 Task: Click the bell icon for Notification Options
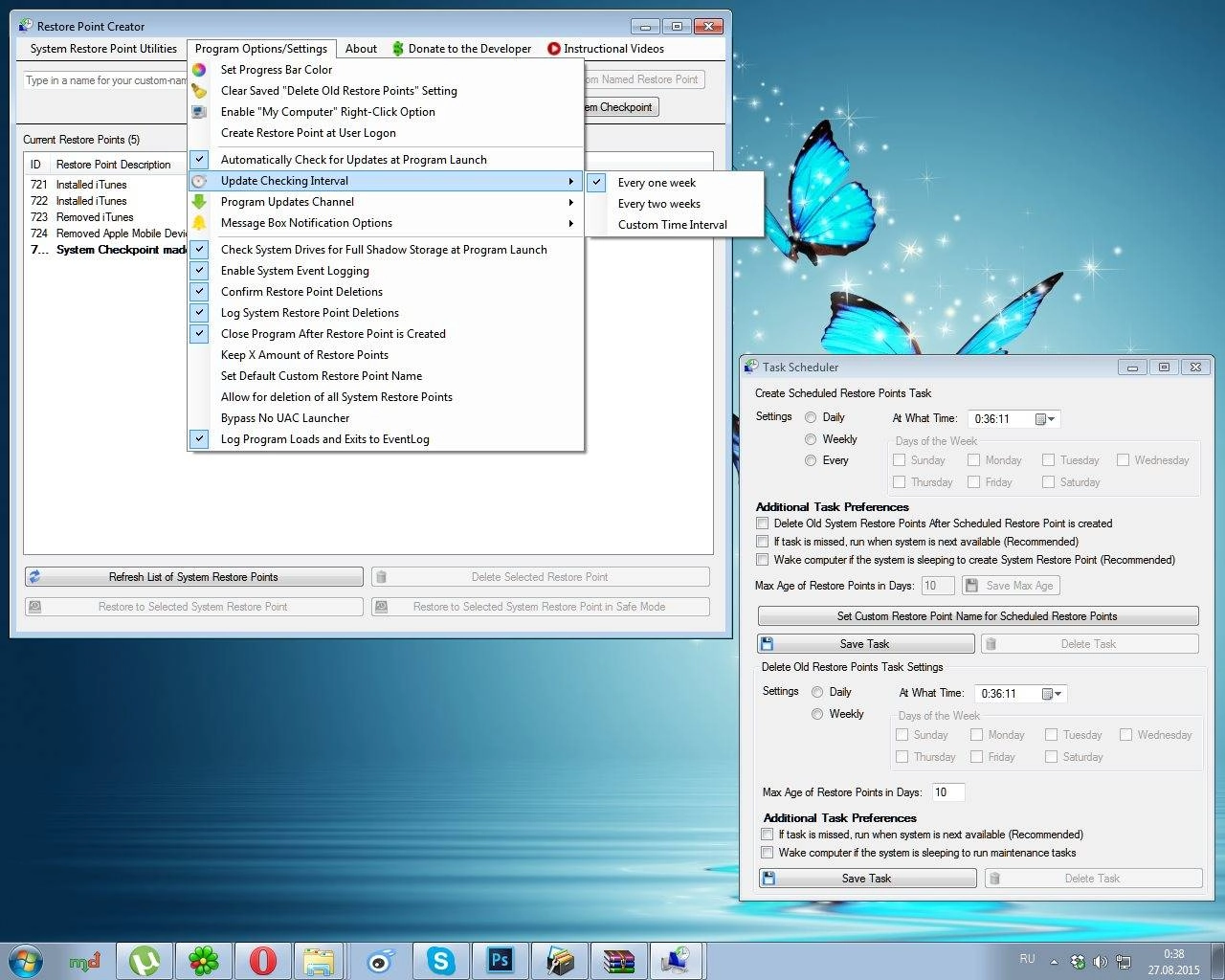[x=199, y=223]
